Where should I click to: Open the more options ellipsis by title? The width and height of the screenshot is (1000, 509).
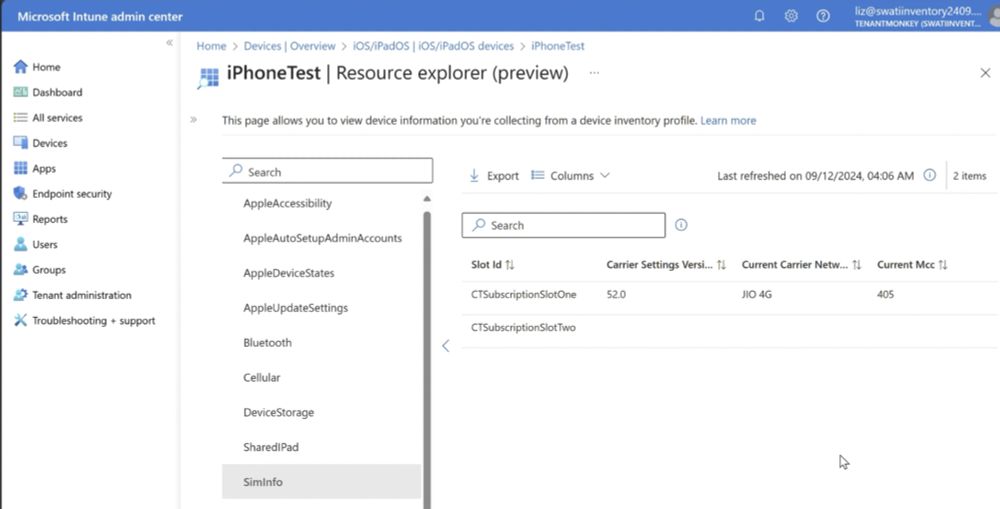tap(594, 73)
